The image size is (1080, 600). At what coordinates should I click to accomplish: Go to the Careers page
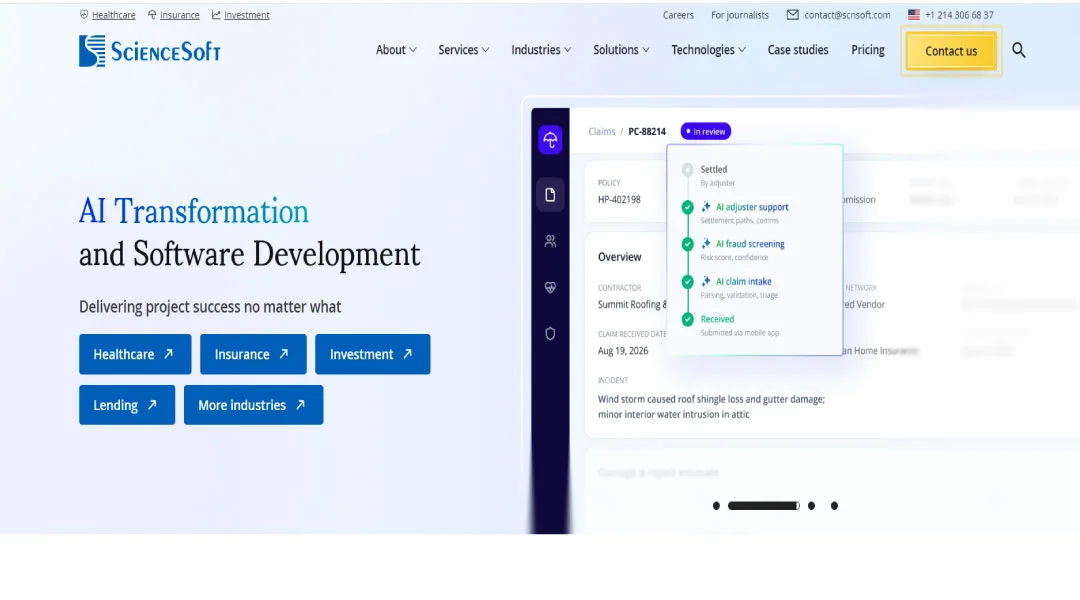click(678, 14)
